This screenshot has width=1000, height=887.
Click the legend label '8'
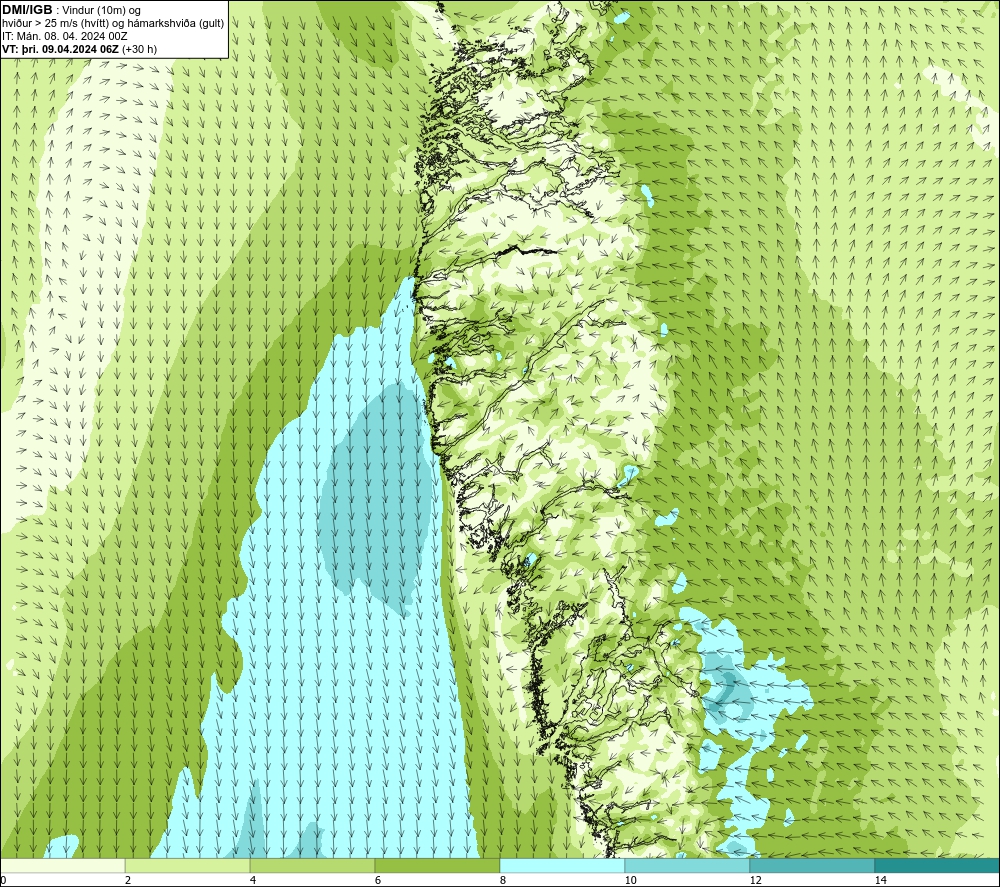click(503, 880)
